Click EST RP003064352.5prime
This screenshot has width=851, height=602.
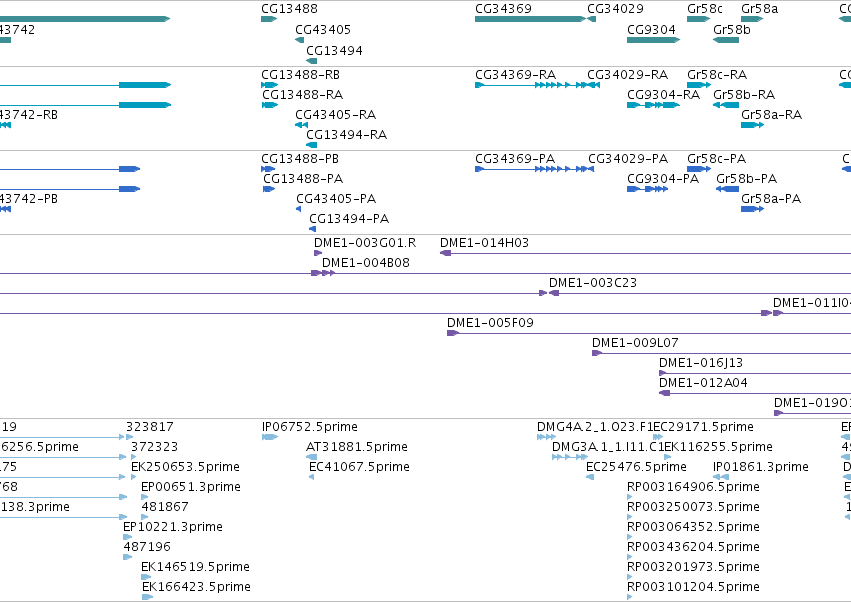pyautogui.click(x=693, y=527)
